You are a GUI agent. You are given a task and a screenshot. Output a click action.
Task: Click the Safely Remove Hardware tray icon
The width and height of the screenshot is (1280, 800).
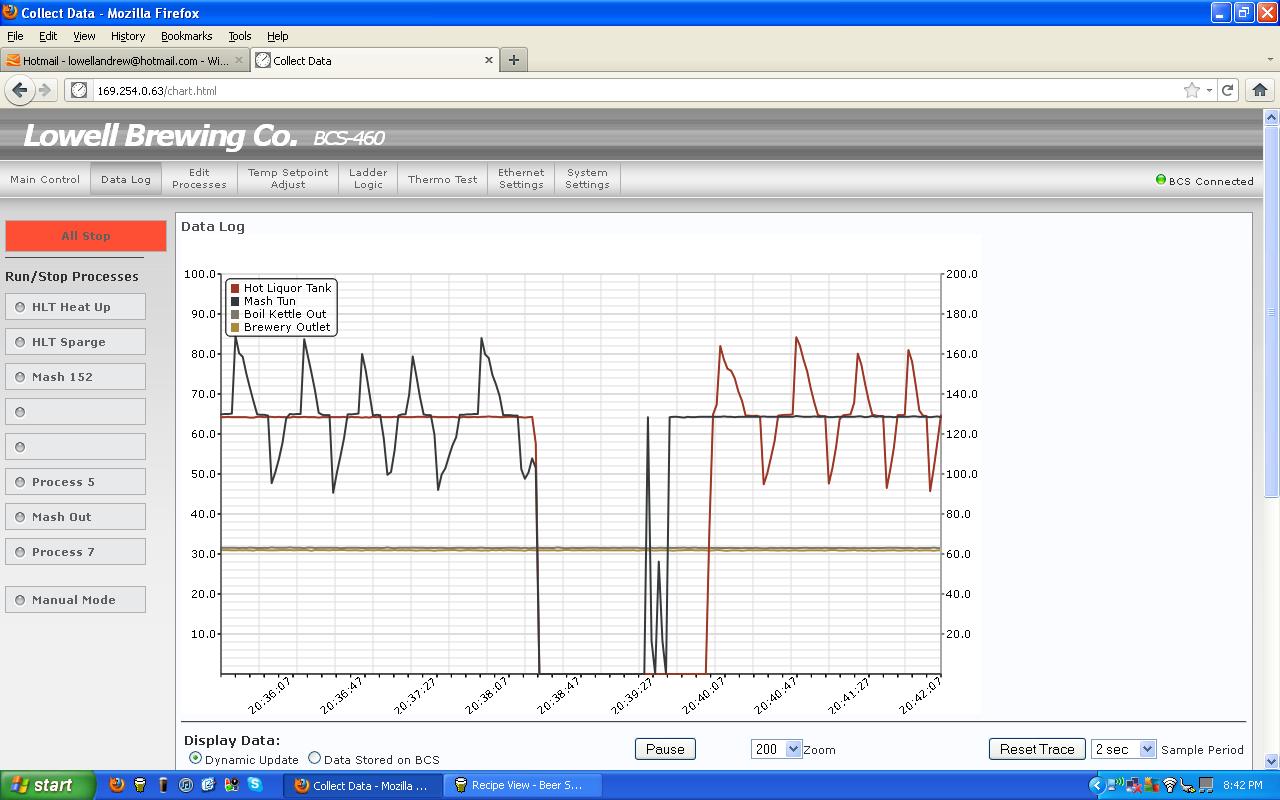(1186, 785)
